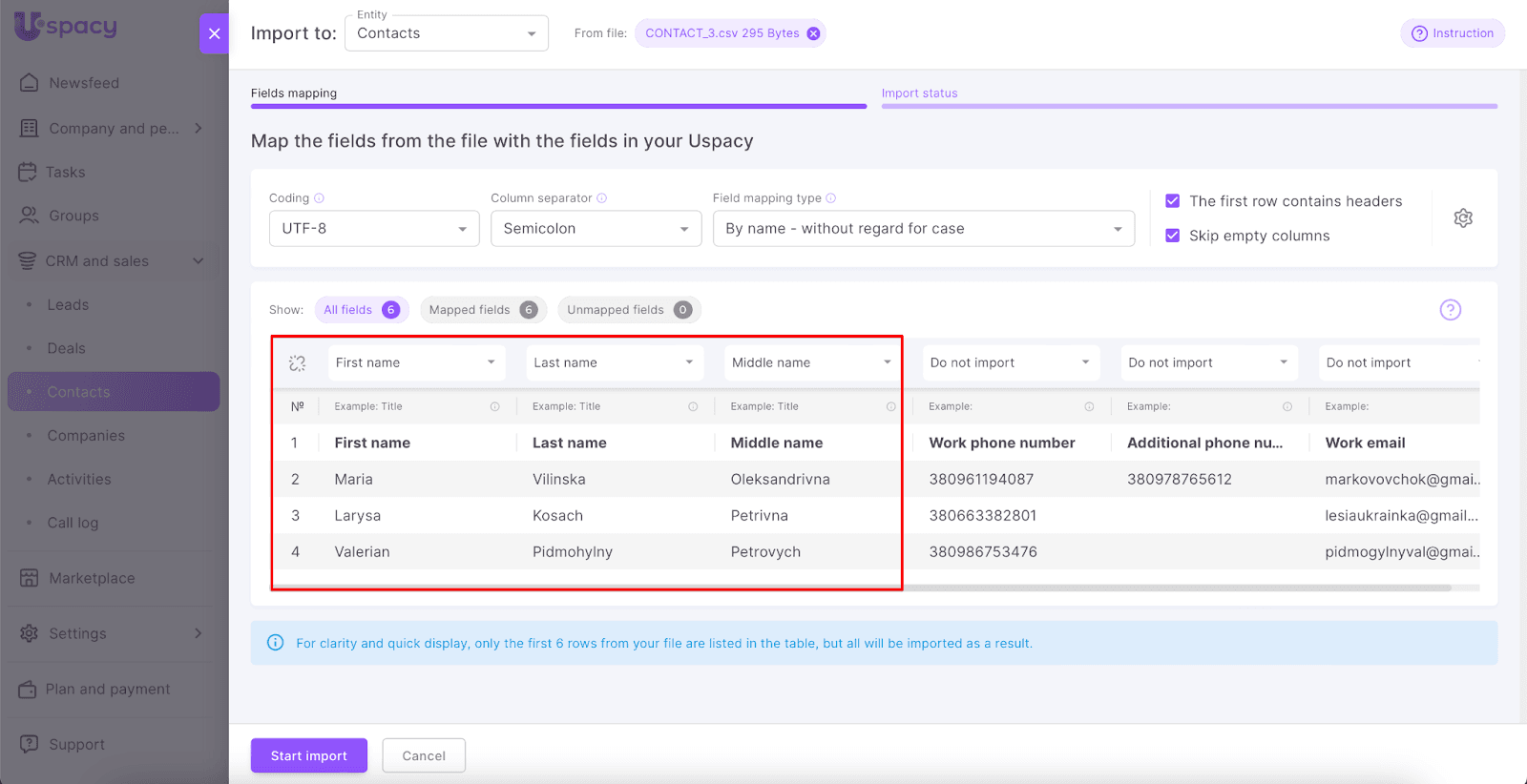Uncheck The first row contains headers
The width and height of the screenshot is (1527, 784).
(x=1173, y=201)
